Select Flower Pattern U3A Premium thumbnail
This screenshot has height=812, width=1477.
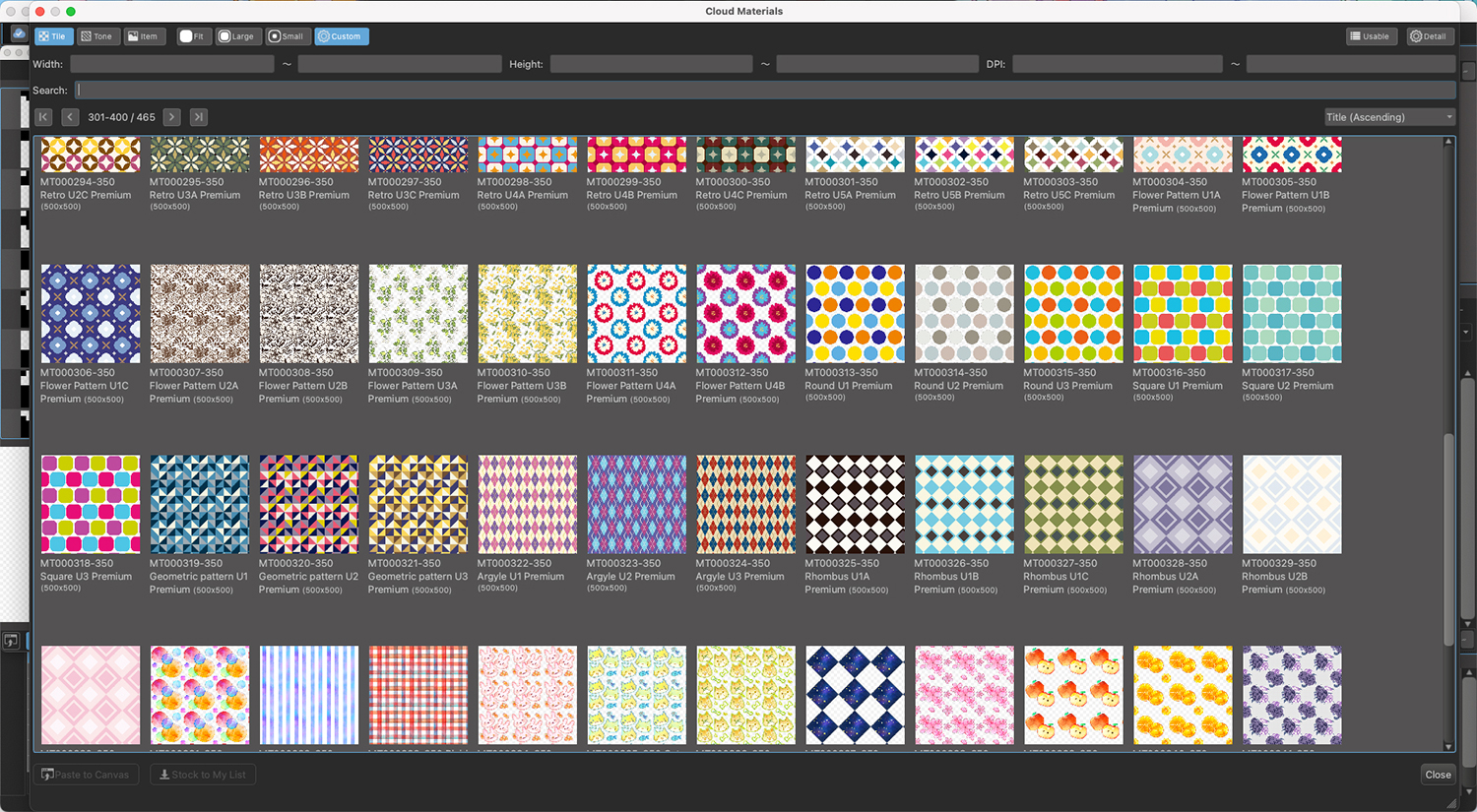tap(418, 313)
